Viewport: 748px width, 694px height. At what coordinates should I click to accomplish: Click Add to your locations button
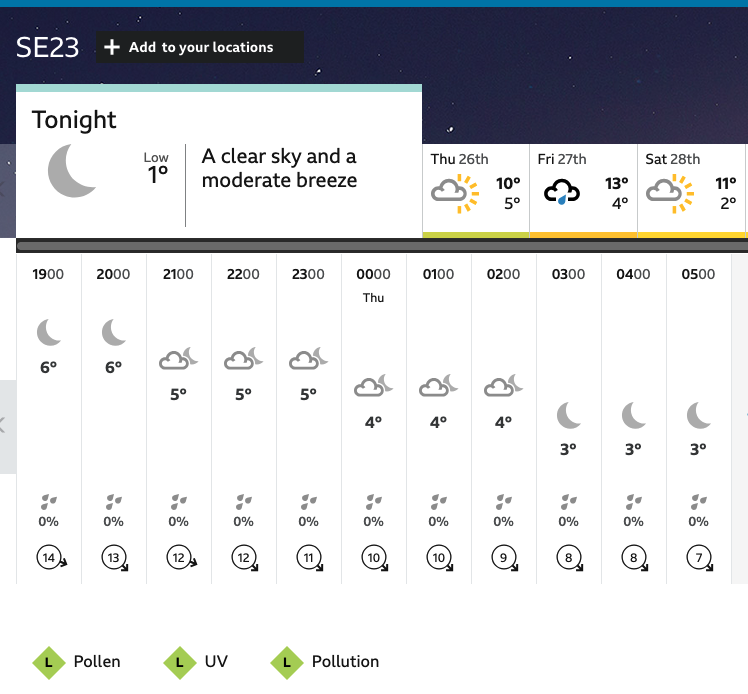(200, 48)
